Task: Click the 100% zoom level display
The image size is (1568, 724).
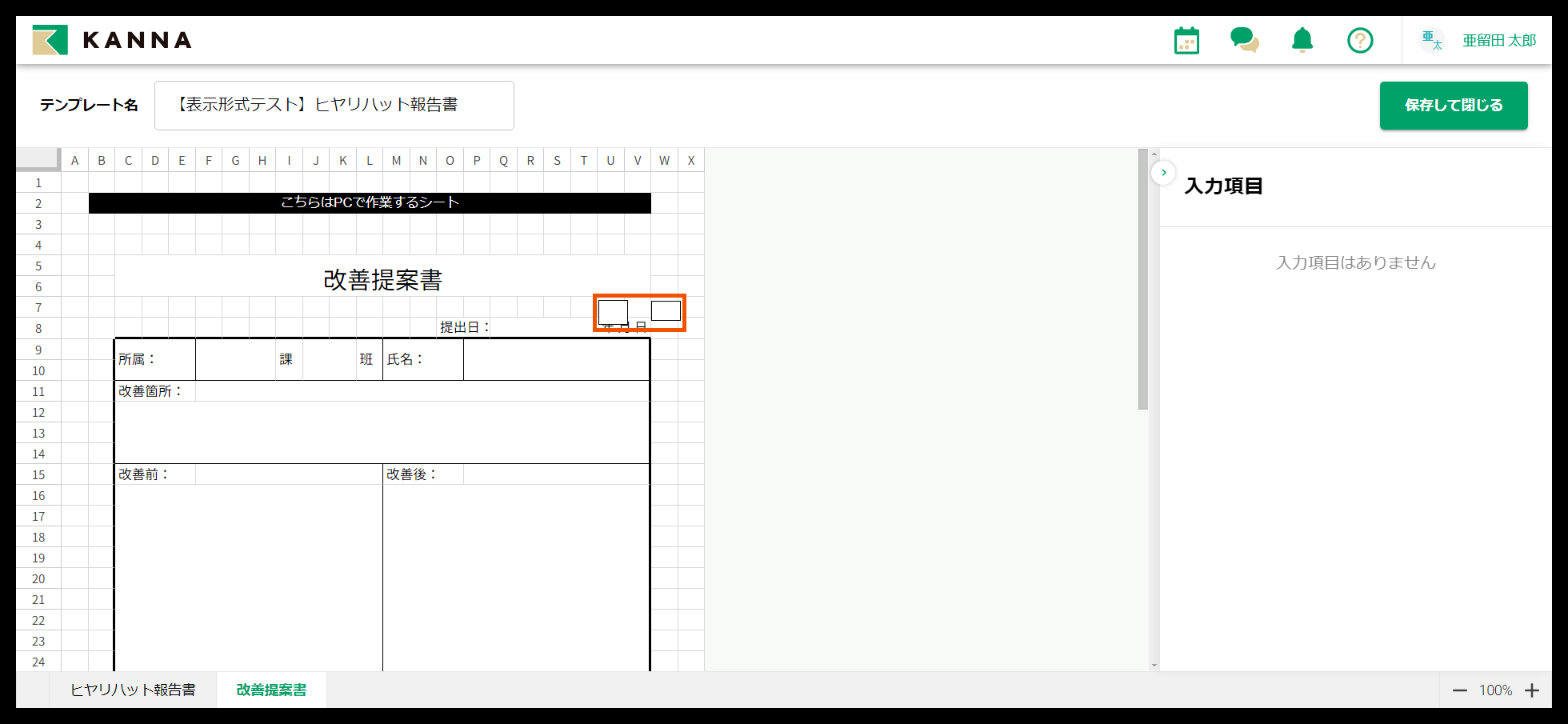Action: [x=1497, y=690]
